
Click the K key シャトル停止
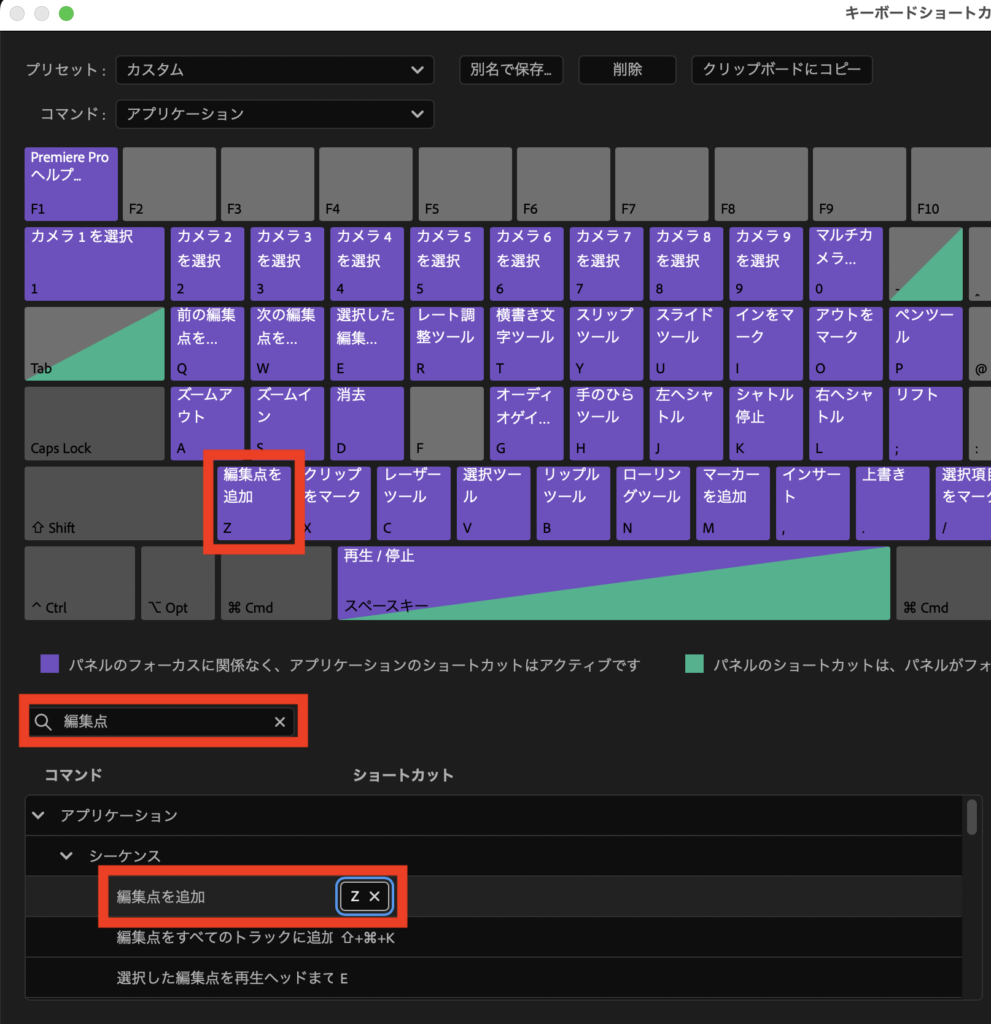coord(766,423)
